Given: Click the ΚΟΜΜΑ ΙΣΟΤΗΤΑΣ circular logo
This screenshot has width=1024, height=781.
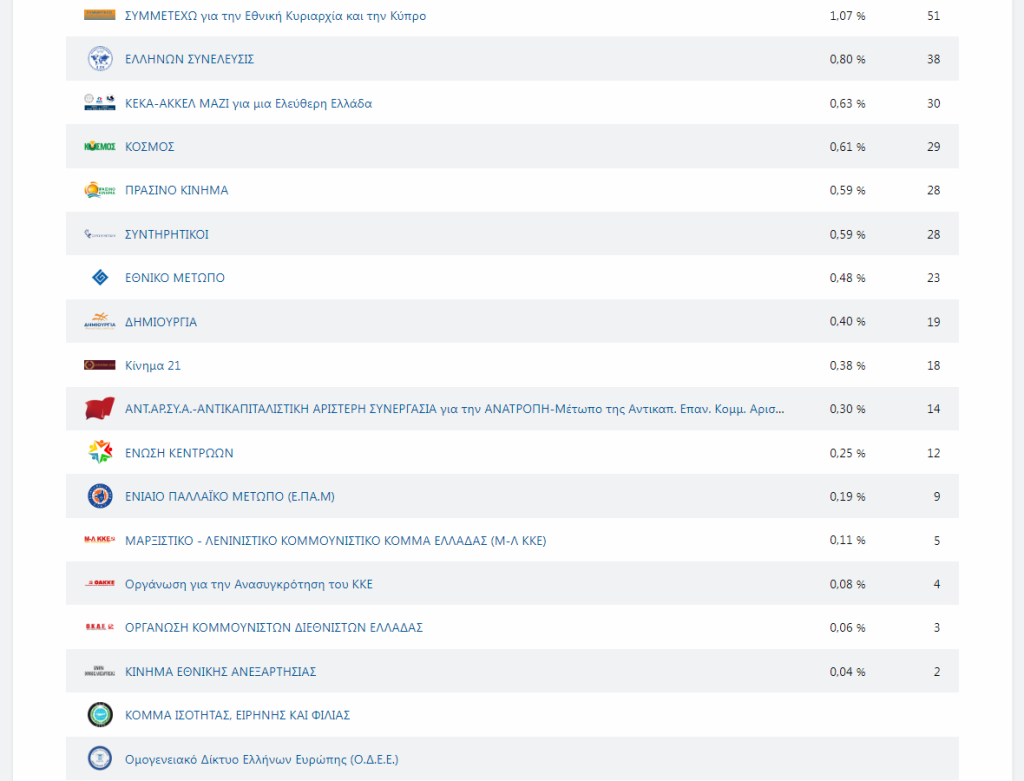Looking at the screenshot, I should 100,715.
